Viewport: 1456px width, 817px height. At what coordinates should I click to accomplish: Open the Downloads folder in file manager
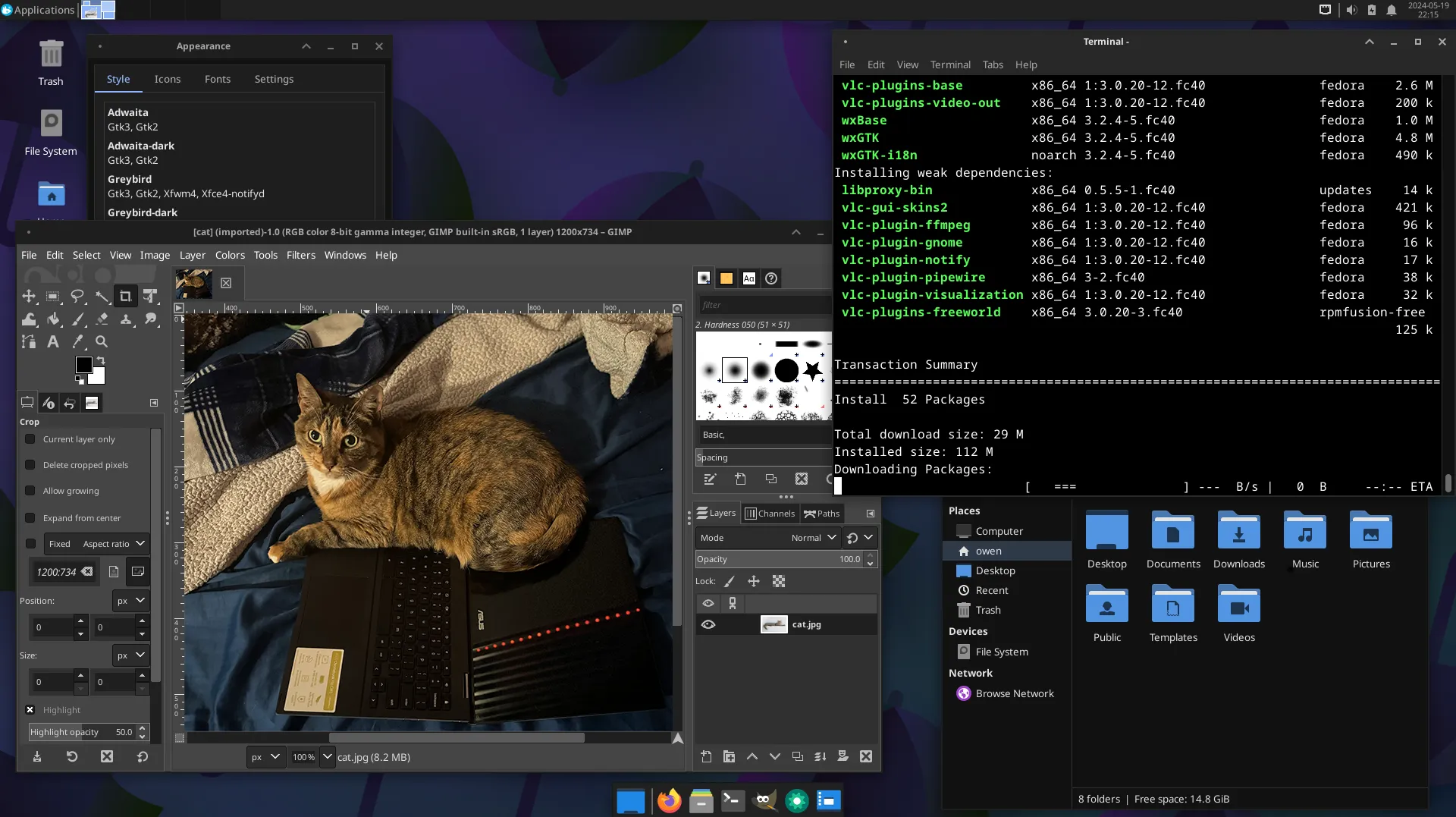click(x=1239, y=539)
